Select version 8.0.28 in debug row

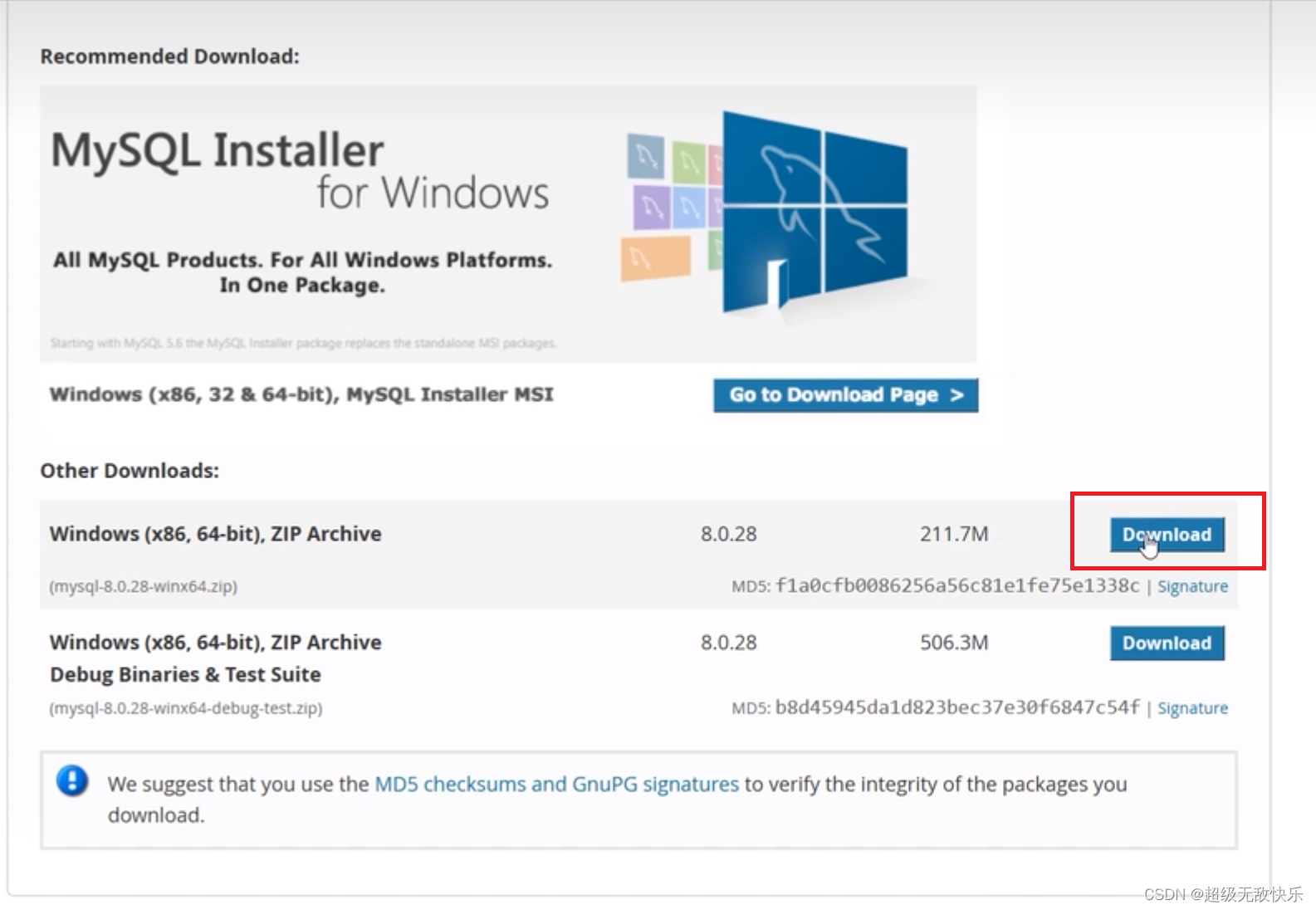(728, 643)
